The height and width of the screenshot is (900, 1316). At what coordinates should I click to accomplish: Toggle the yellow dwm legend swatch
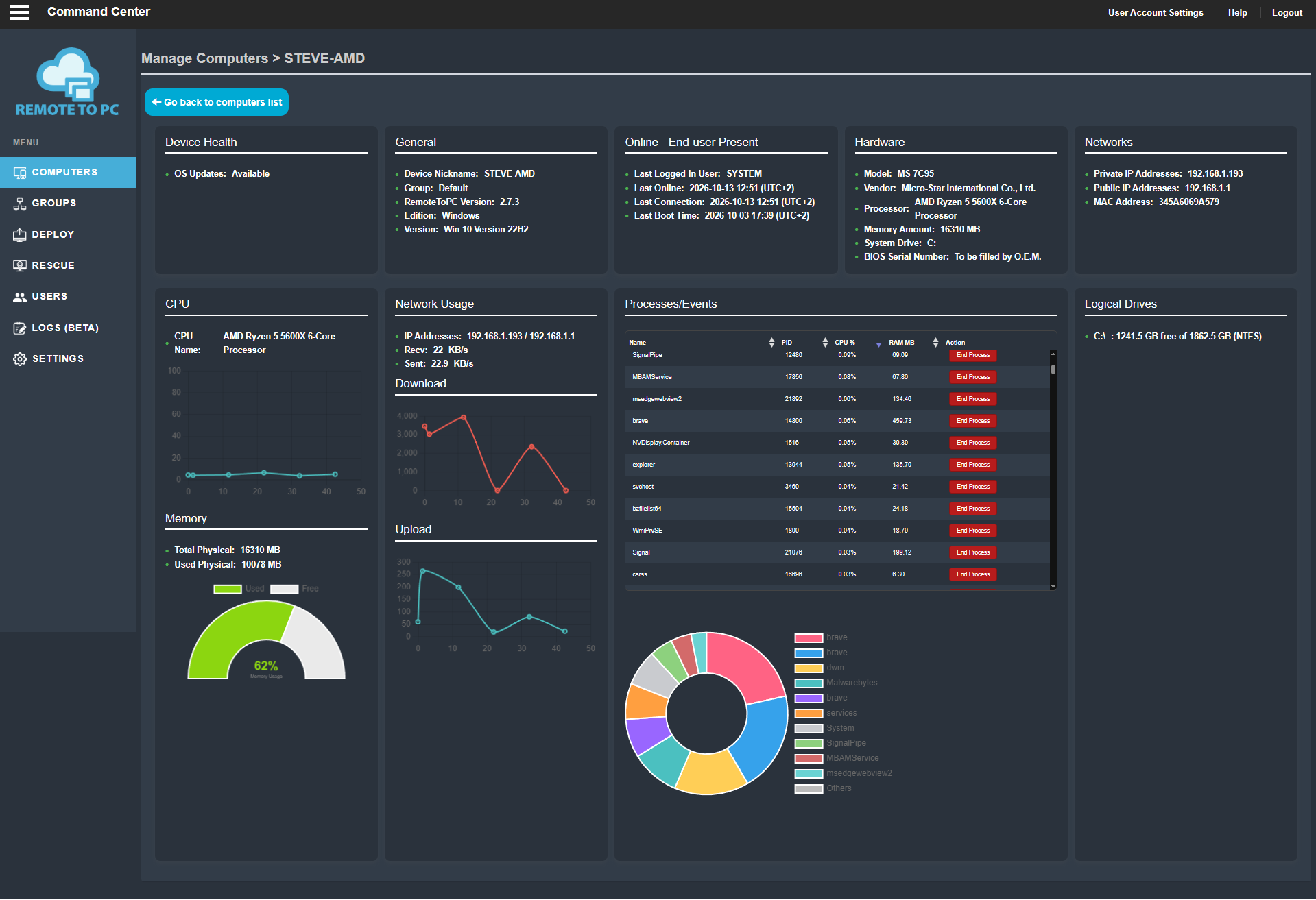809,668
